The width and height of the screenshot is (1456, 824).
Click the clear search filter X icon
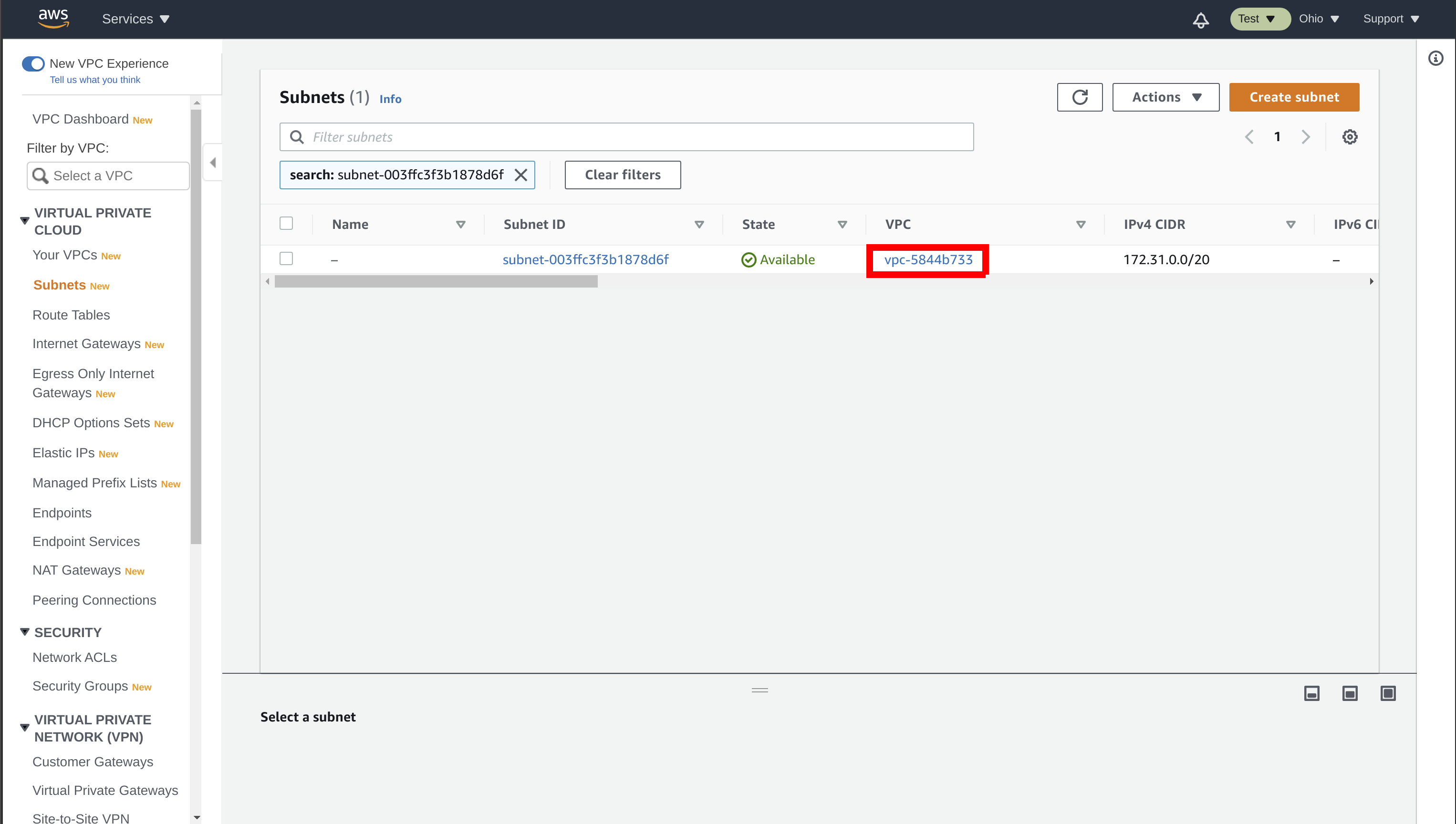(x=521, y=175)
